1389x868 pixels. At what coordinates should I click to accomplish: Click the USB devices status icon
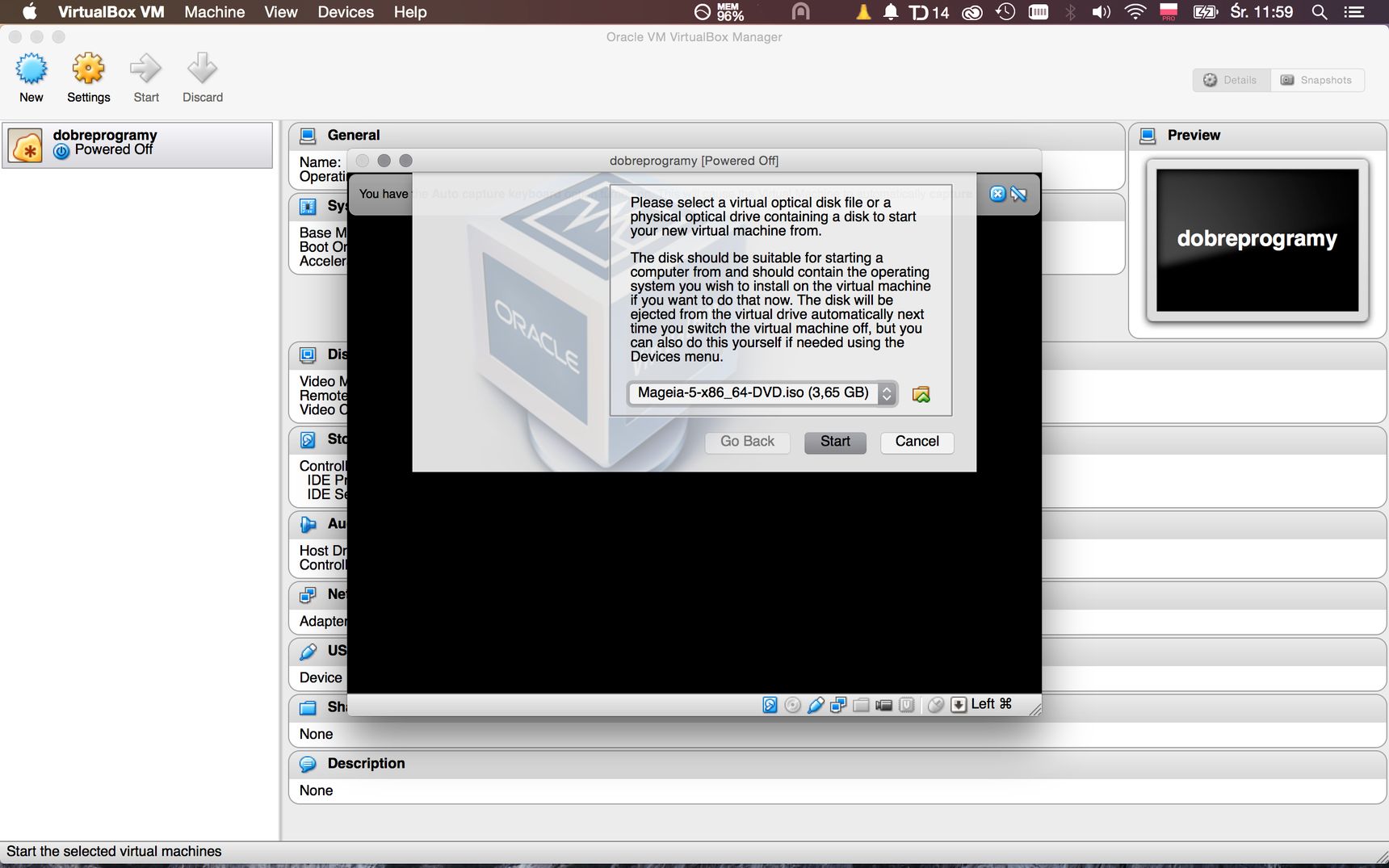(x=816, y=705)
